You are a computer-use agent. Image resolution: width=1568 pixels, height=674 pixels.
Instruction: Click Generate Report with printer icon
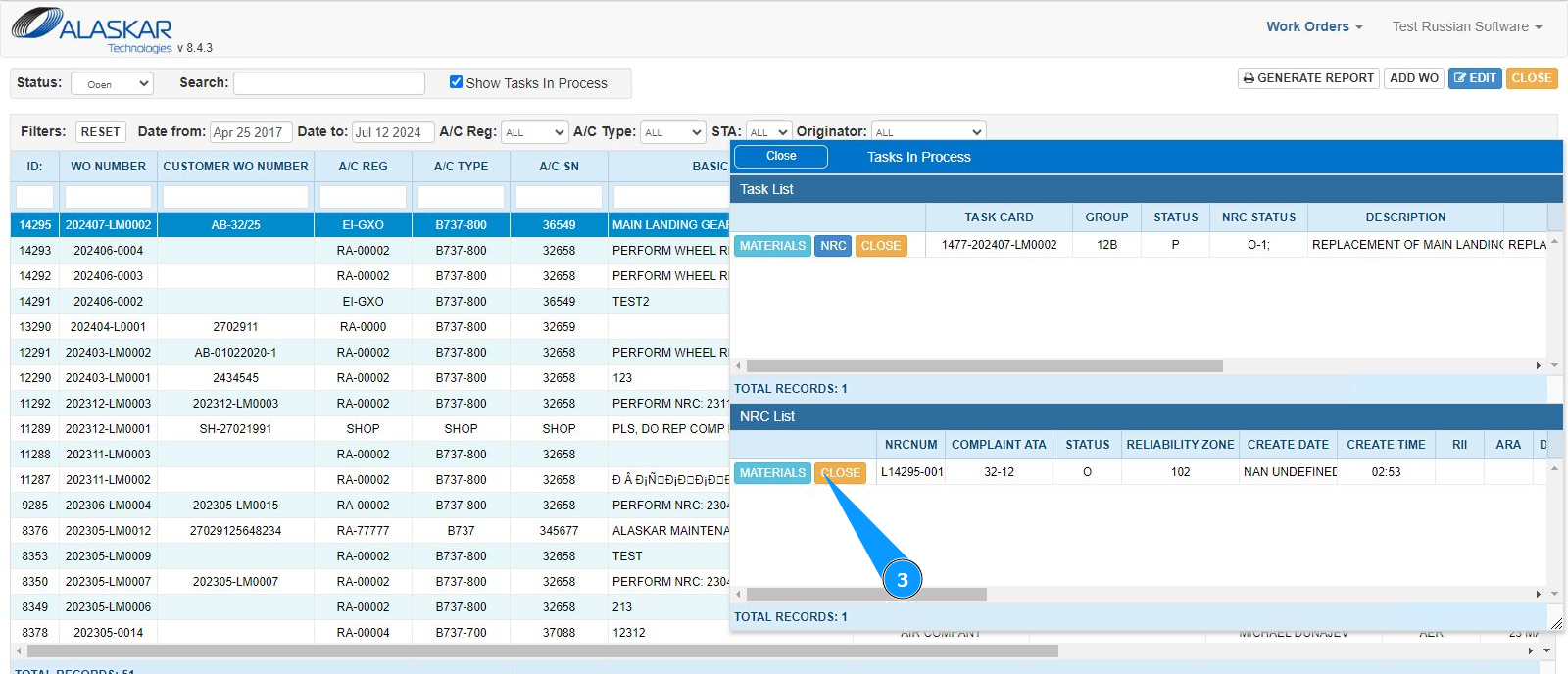click(1307, 78)
